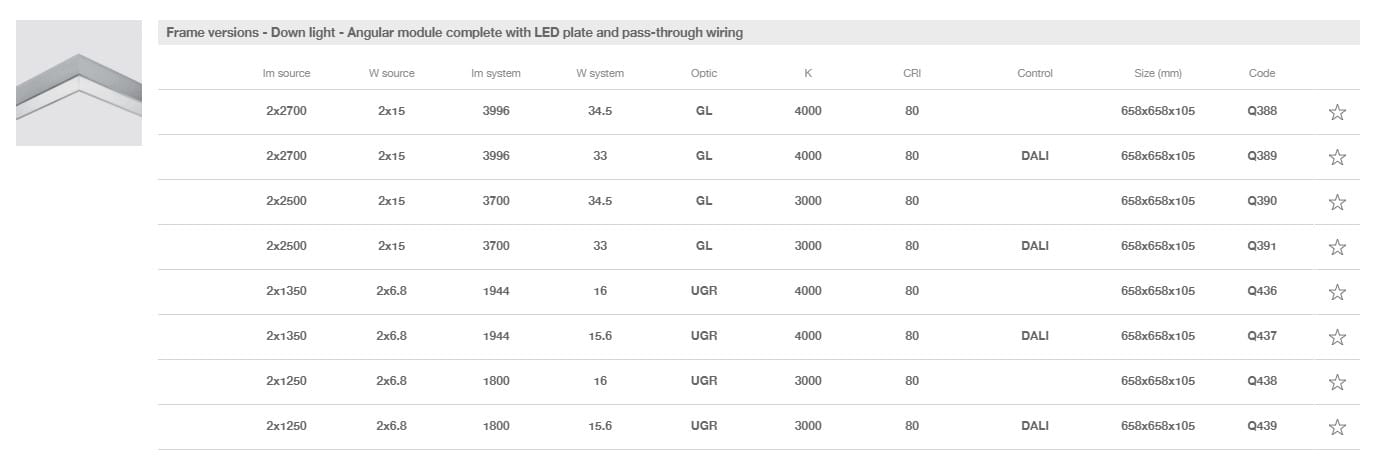Image resolution: width=1381 pixels, height=459 pixels.
Task: Click the Code column header
Action: [1262, 73]
